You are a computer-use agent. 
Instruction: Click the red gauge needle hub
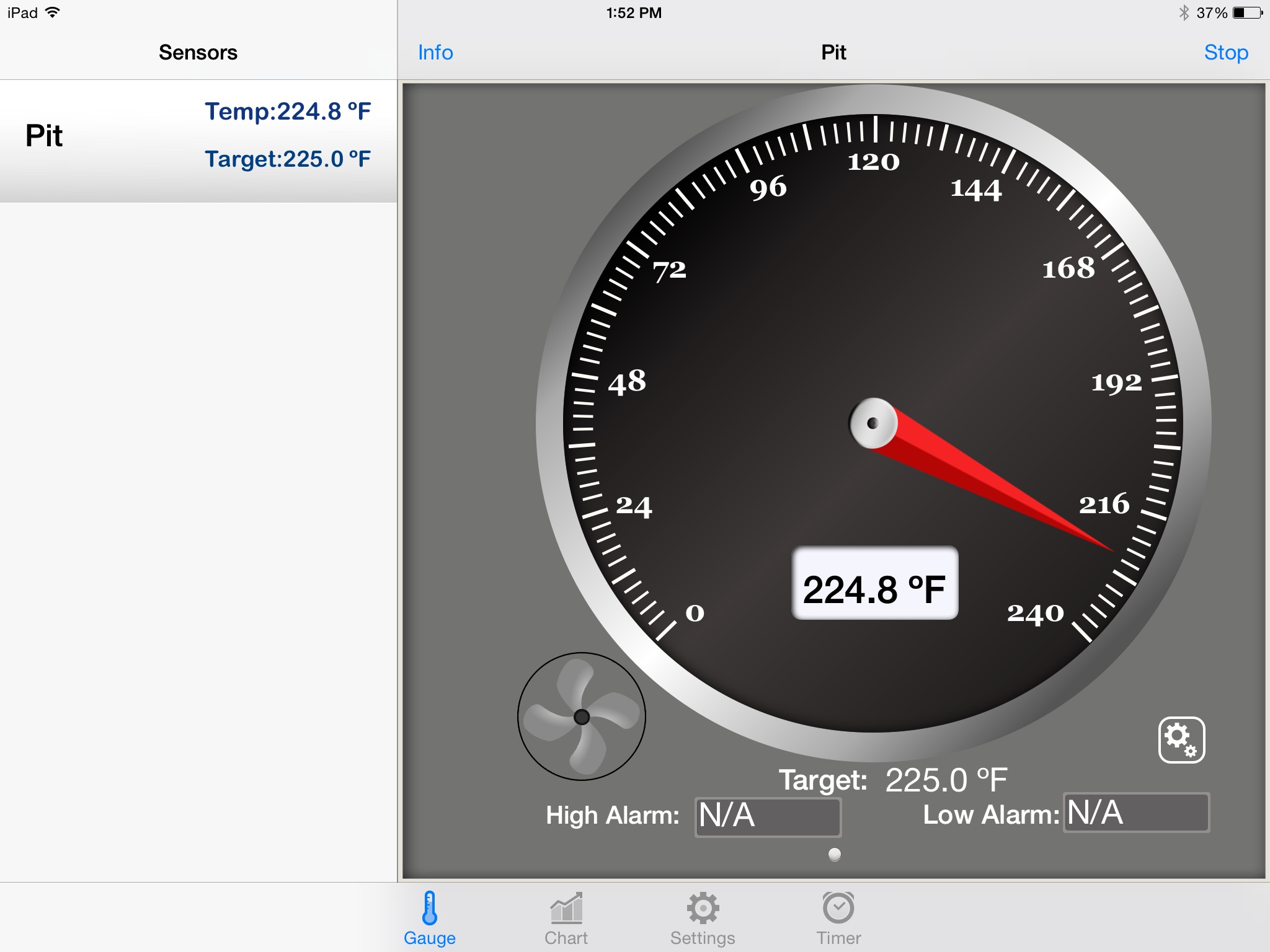[x=873, y=423]
